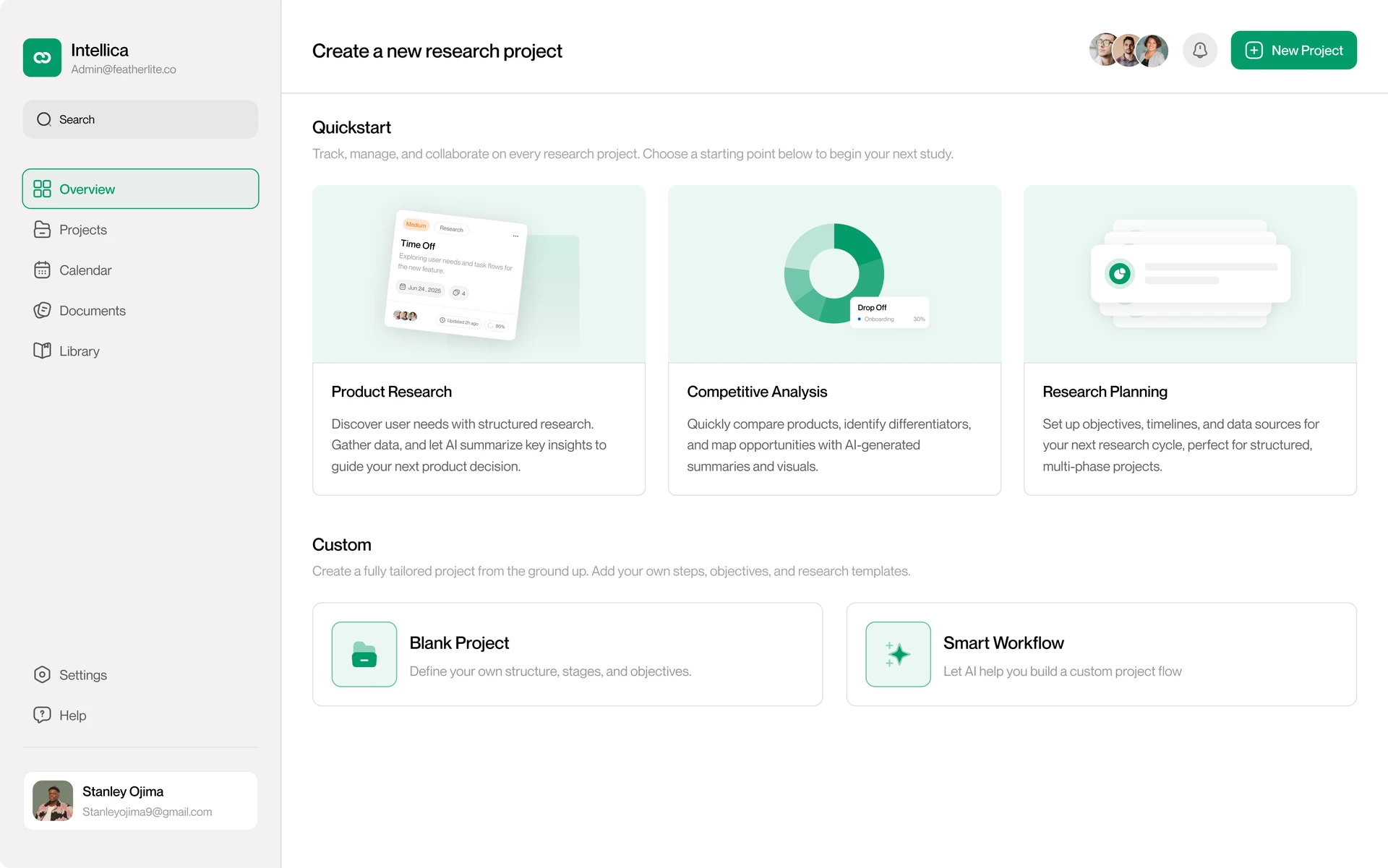Click the New Project button

pyautogui.click(x=1293, y=51)
